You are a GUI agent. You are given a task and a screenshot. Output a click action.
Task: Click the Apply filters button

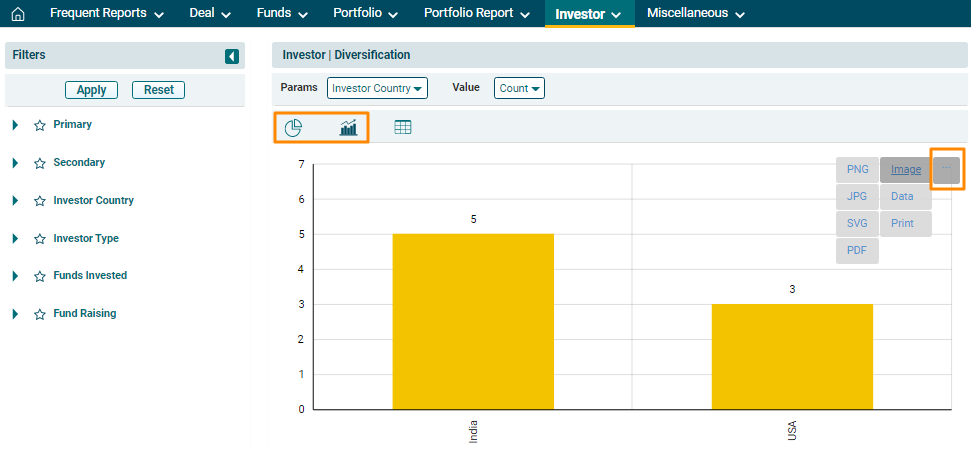coord(92,90)
